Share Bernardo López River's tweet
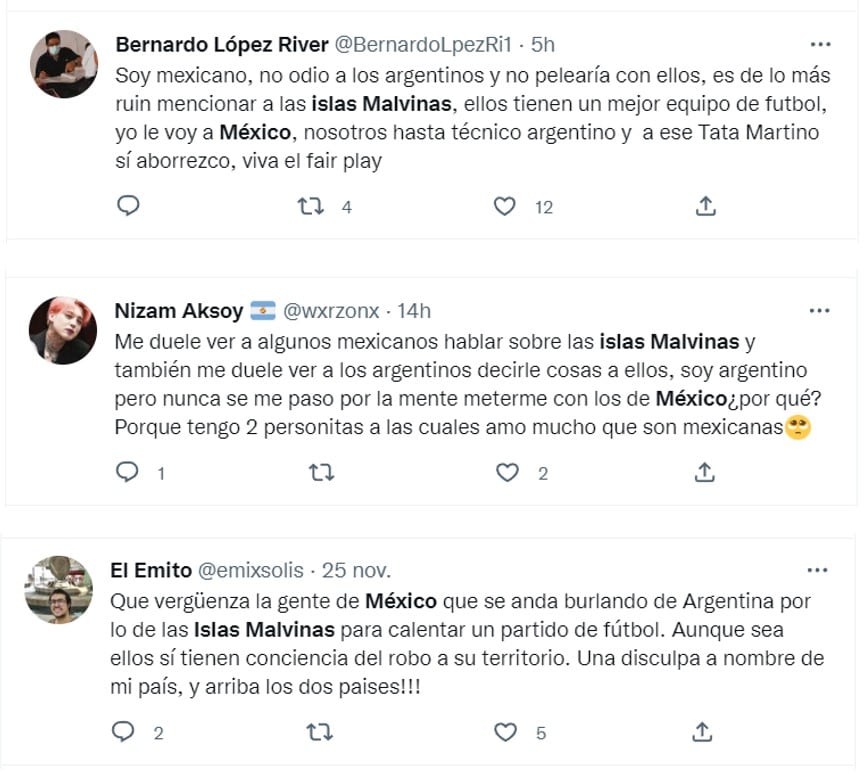Screen dimensions: 865x773 705,206
